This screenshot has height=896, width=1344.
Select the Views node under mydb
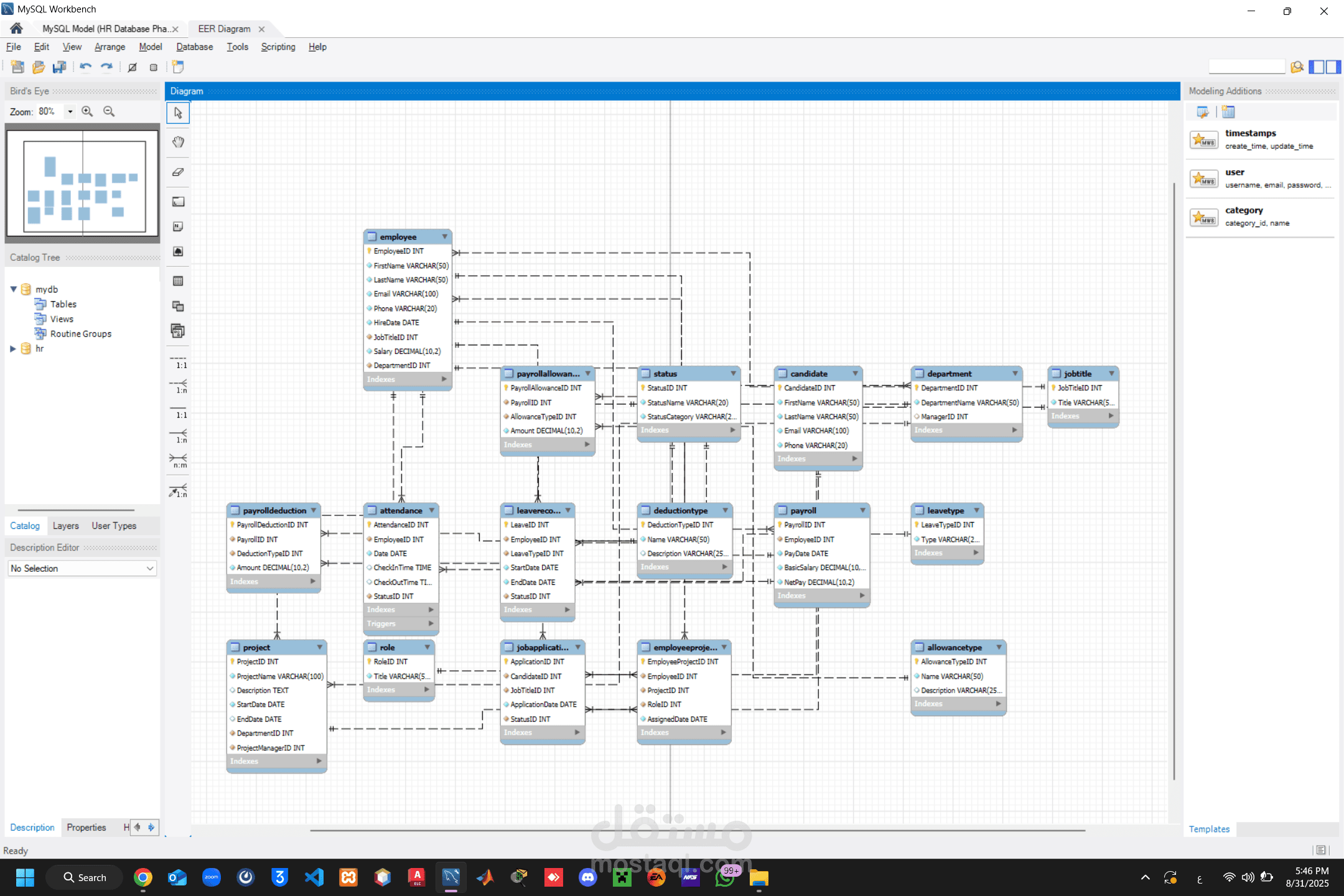pyautogui.click(x=62, y=319)
